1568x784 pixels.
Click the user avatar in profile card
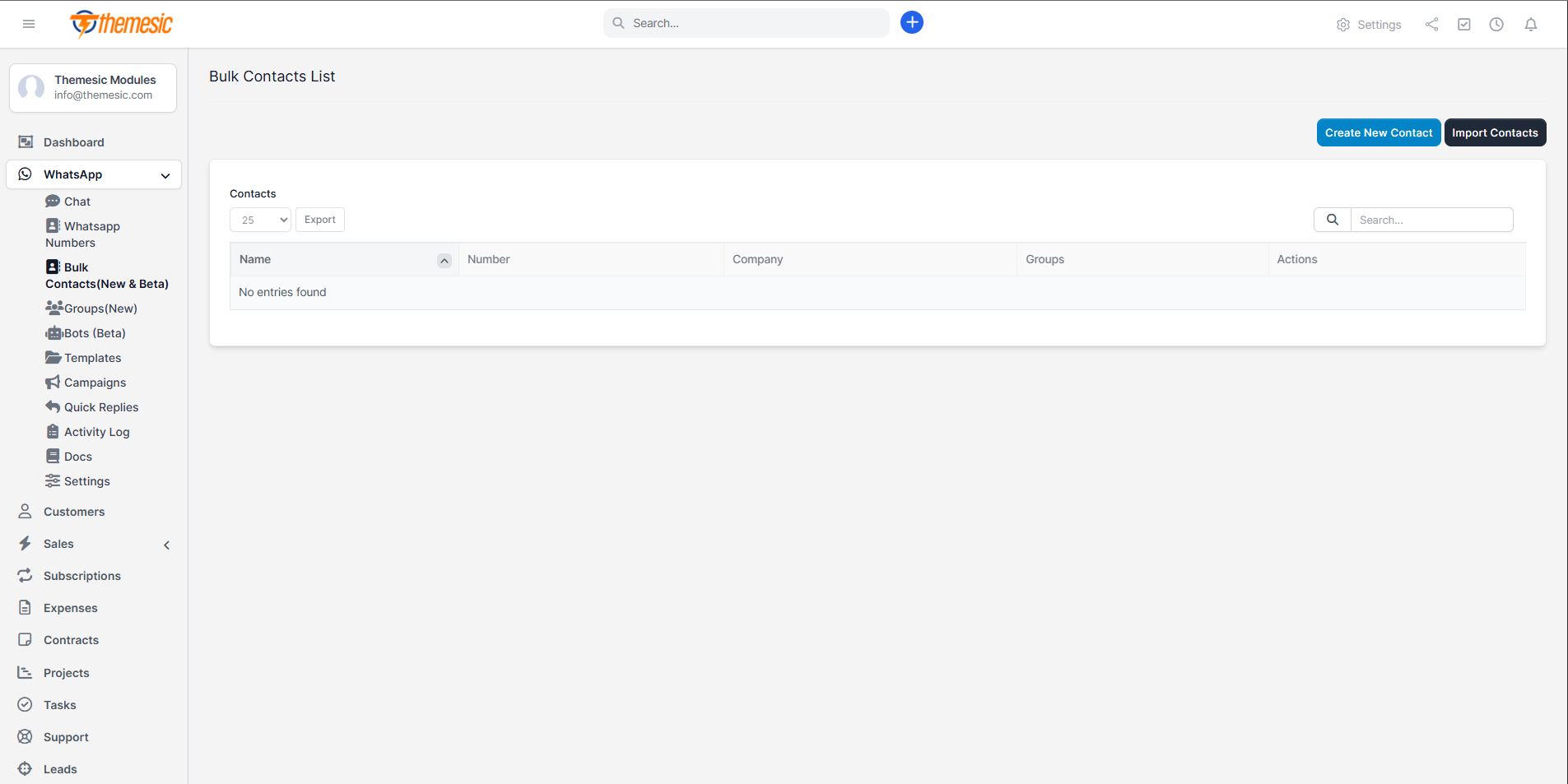point(32,87)
